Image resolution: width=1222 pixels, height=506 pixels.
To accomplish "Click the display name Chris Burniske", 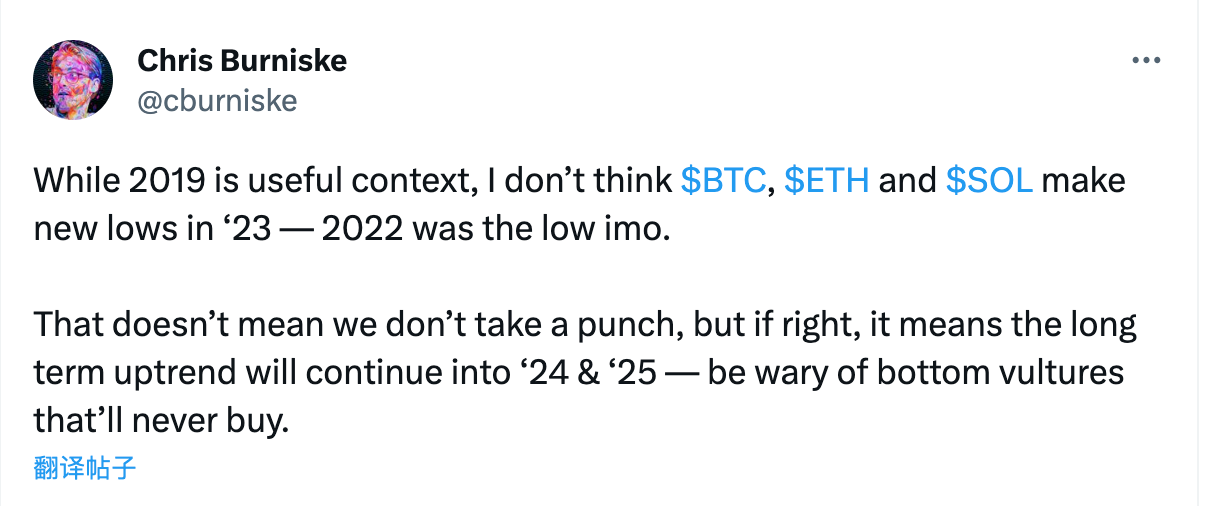I will [x=242, y=61].
